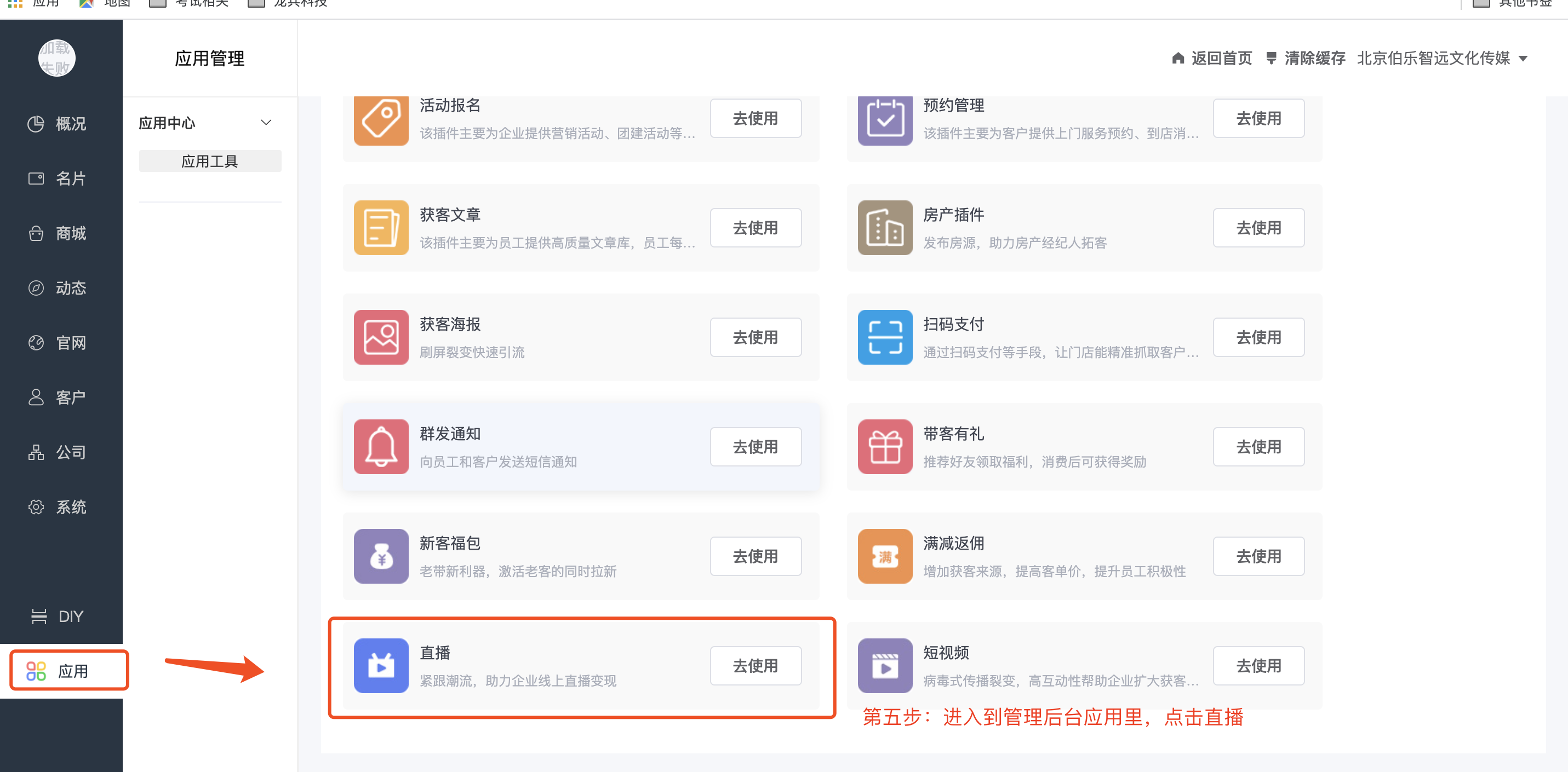The height and width of the screenshot is (772, 1568).
Task: Click the 扫码支付 title text
Action: pos(953,324)
